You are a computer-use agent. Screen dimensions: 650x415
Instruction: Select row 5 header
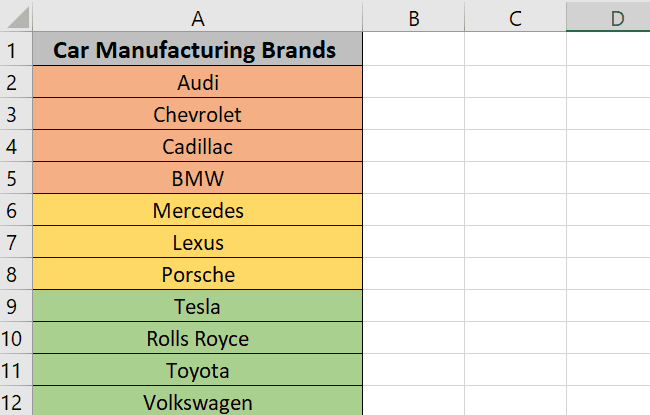16,178
